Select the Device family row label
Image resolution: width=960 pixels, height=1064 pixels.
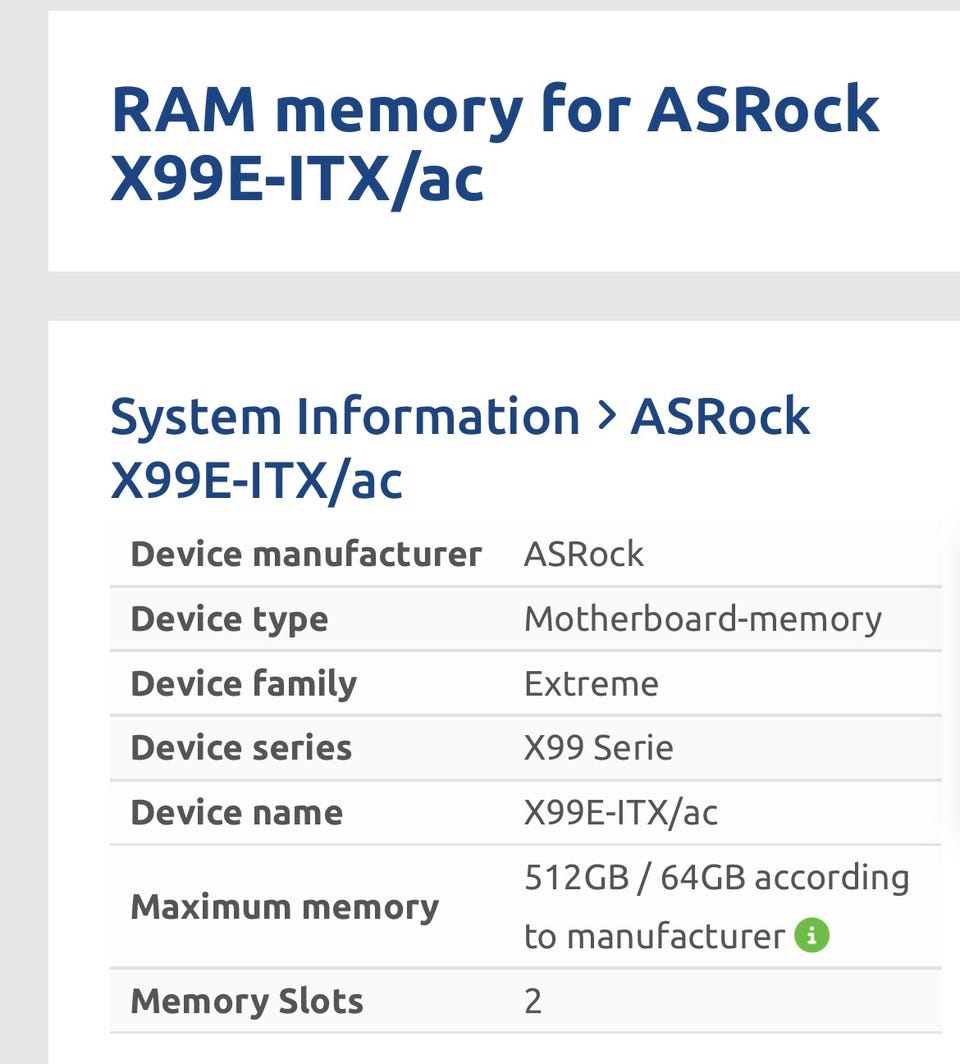(x=244, y=683)
